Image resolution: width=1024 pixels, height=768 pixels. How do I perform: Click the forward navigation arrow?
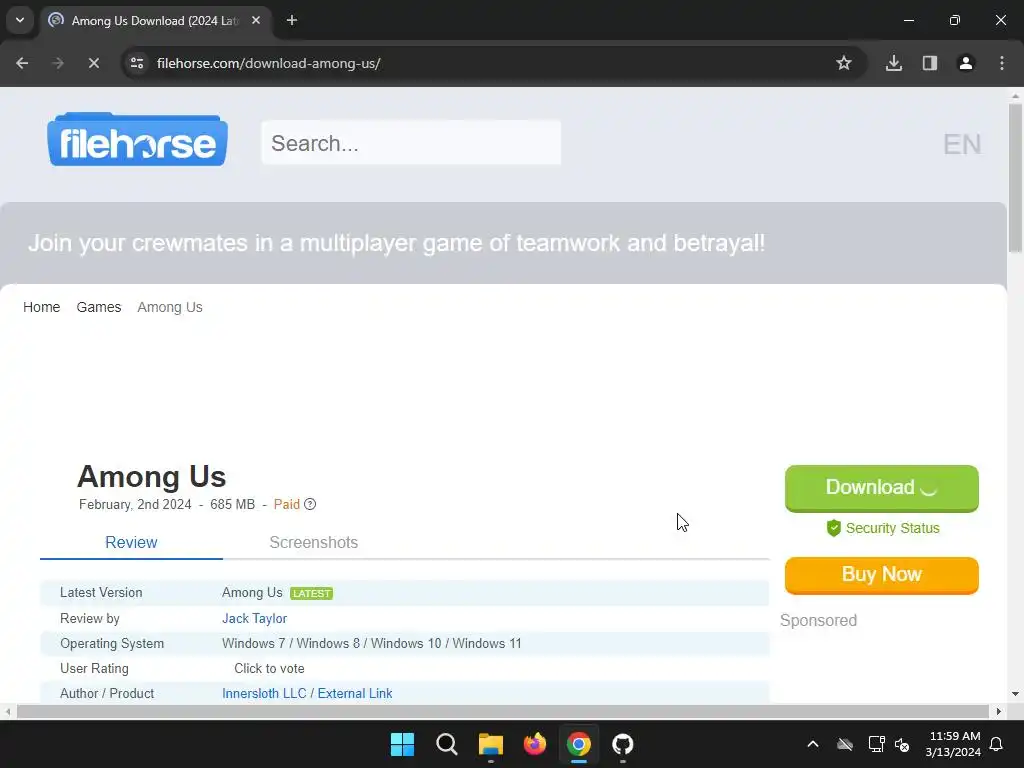[x=58, y=63]
